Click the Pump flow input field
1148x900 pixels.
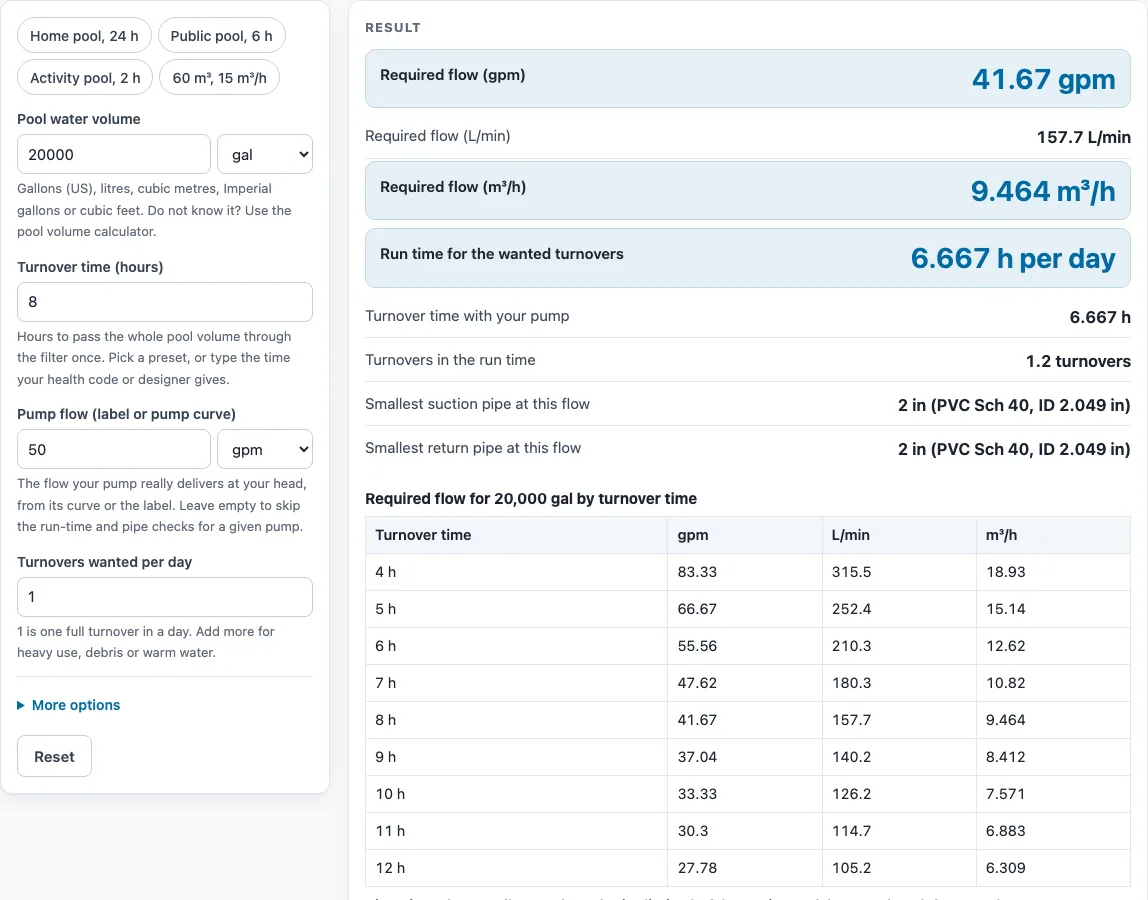[113, 450]
